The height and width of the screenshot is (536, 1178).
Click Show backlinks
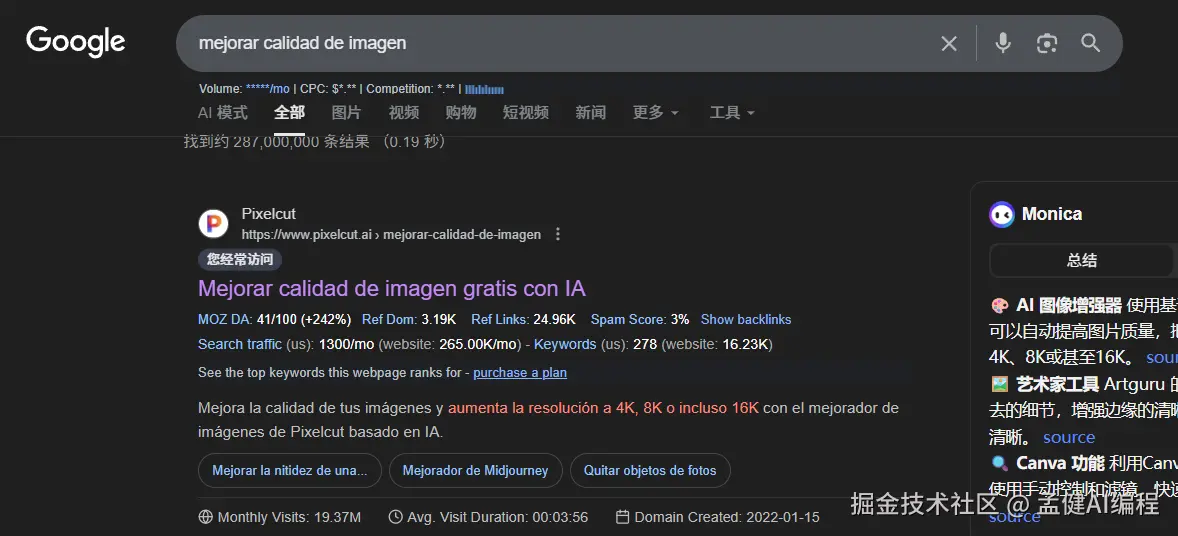coord(746,319)
